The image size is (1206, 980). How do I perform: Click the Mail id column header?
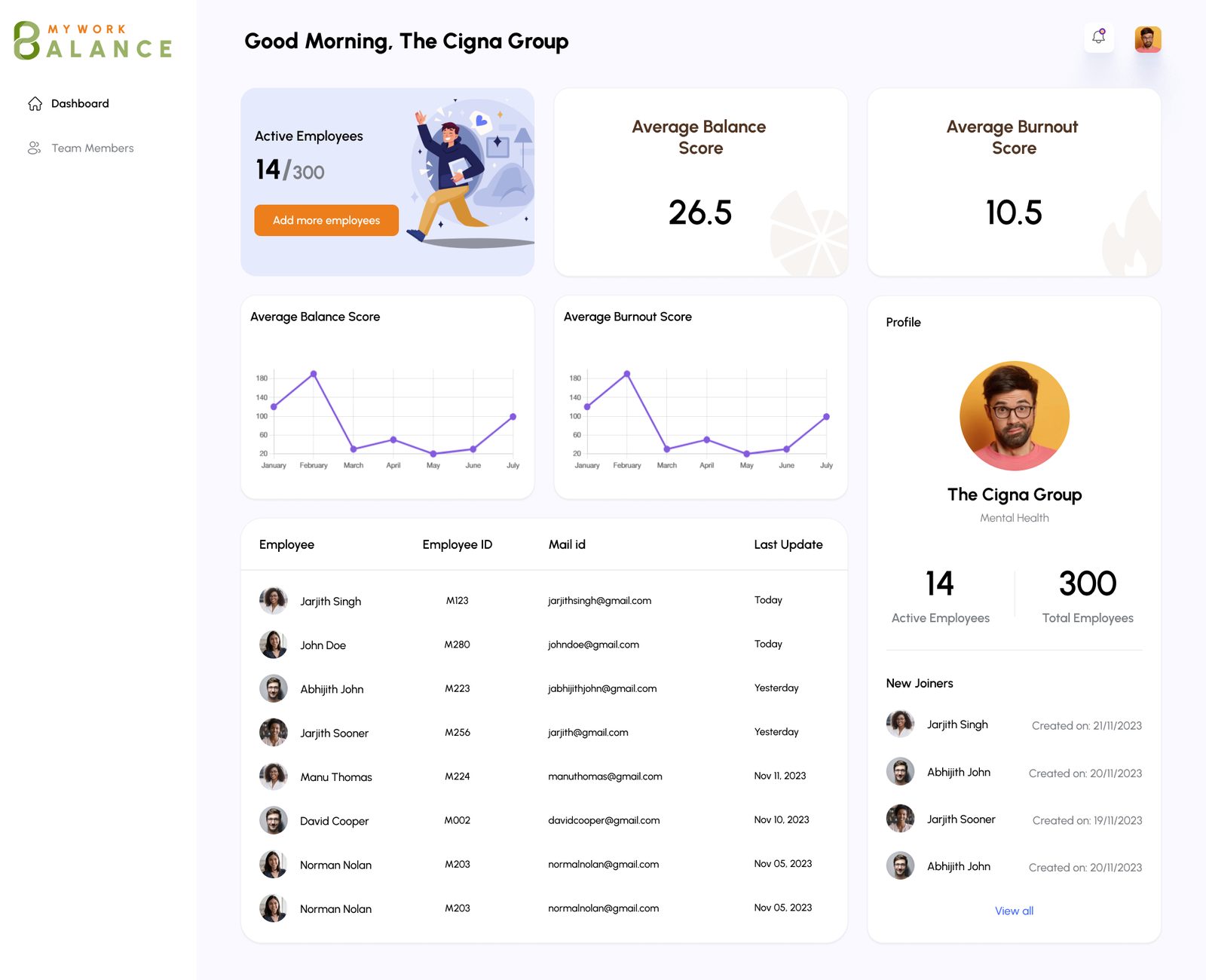tap(567, 544)
